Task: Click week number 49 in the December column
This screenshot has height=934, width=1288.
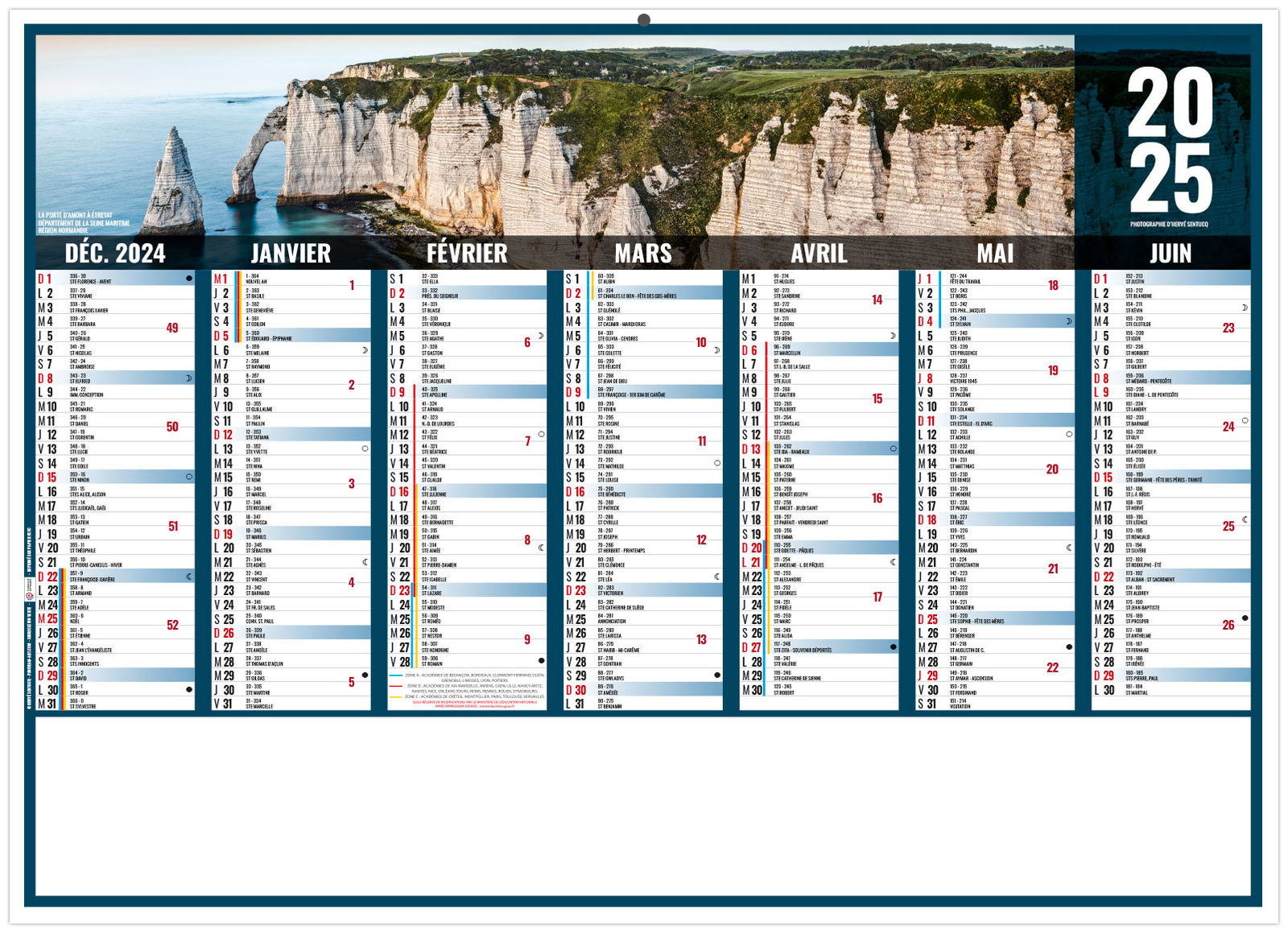Action: (172, 328)
